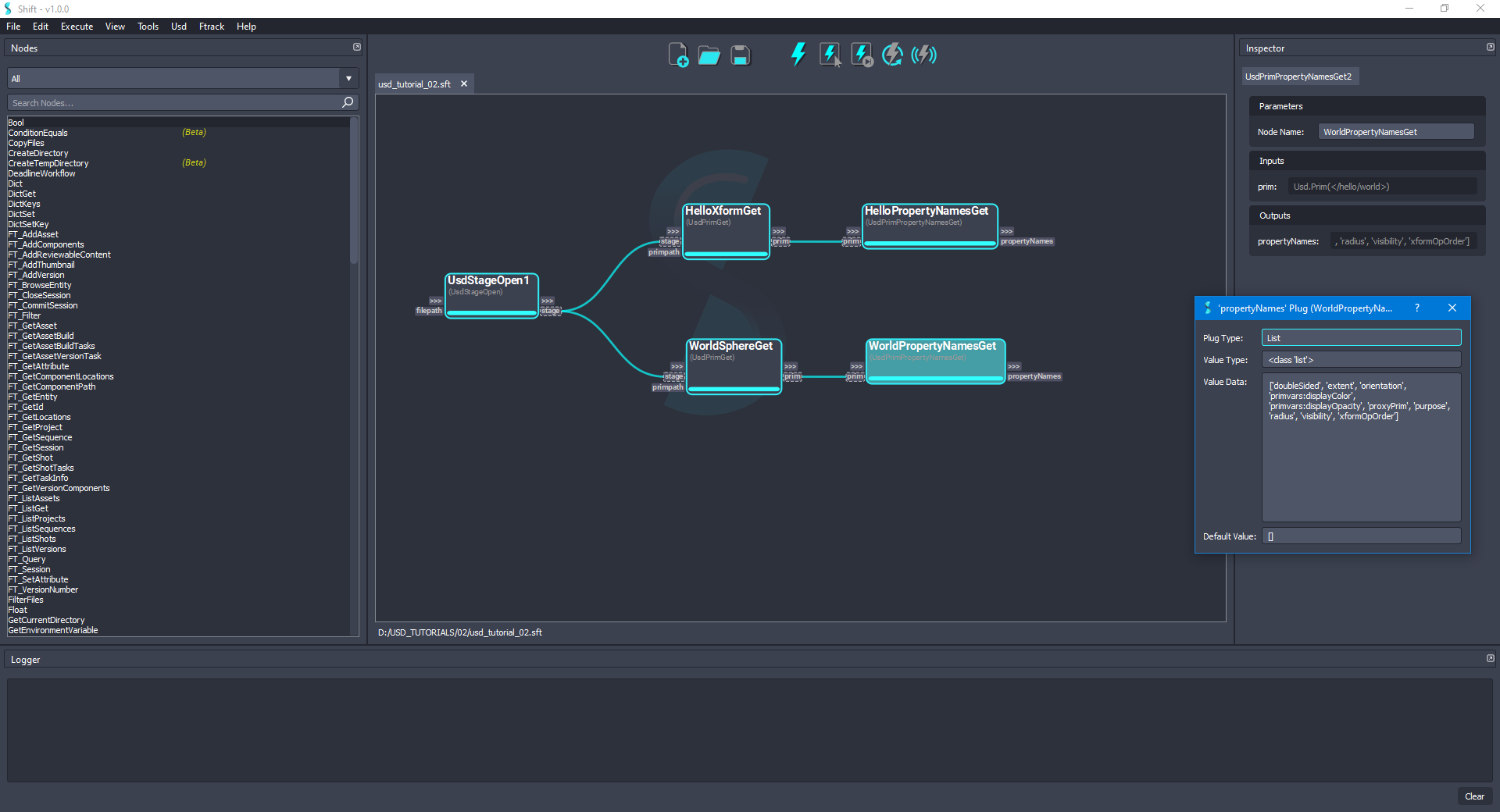
Task: Trigger the re-execute cycle icon
Action: click(892, 55)
